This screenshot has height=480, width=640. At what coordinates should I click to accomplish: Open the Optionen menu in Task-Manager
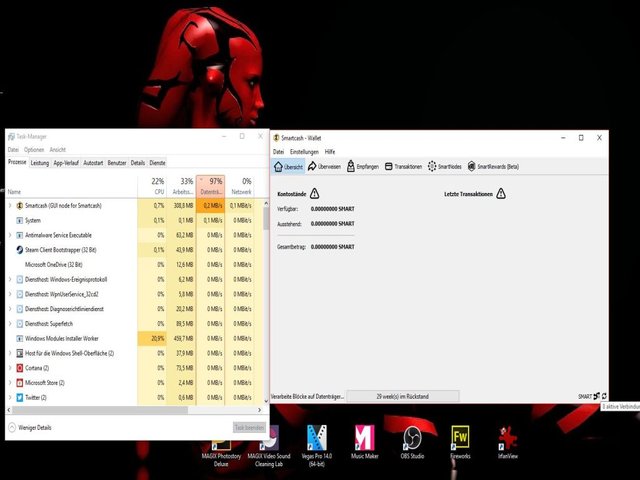point(34,150)
